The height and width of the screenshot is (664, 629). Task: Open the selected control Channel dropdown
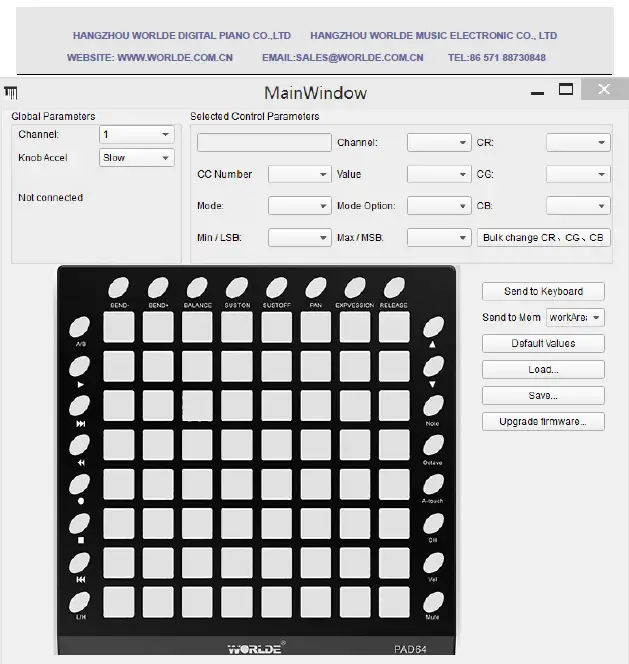point(439,142)
